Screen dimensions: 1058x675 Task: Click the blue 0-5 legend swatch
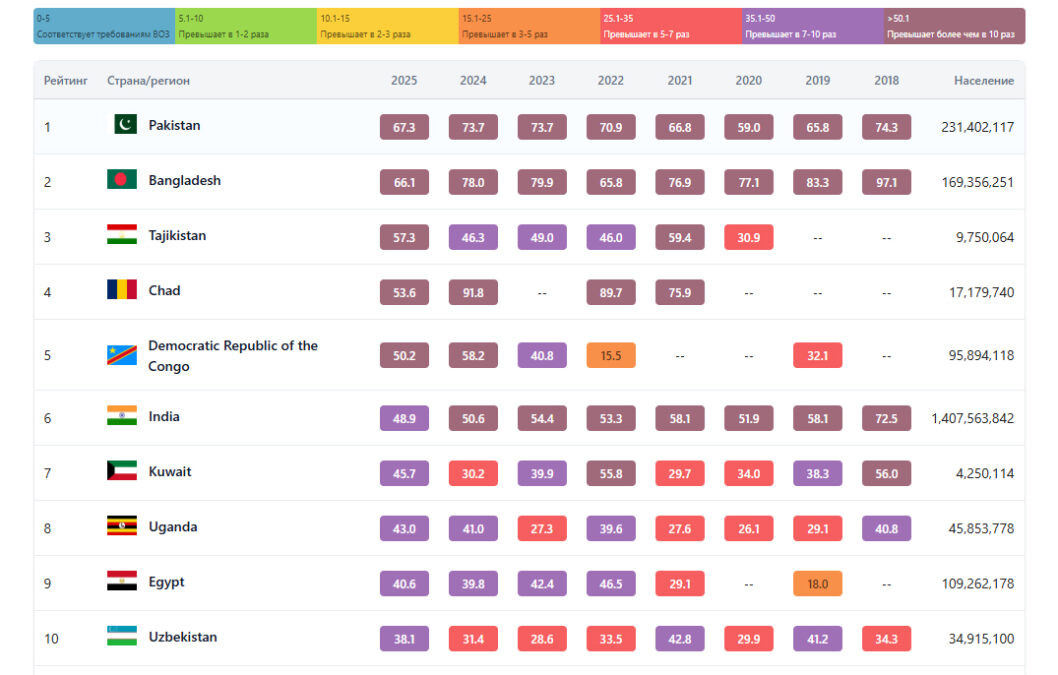(x=105, y=26)
